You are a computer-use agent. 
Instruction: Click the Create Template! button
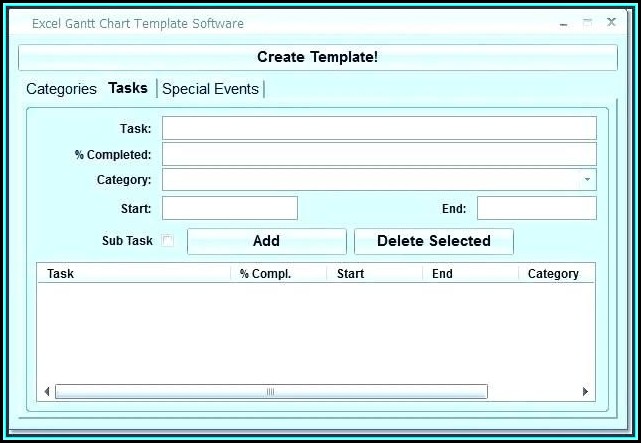coord(318,57)
